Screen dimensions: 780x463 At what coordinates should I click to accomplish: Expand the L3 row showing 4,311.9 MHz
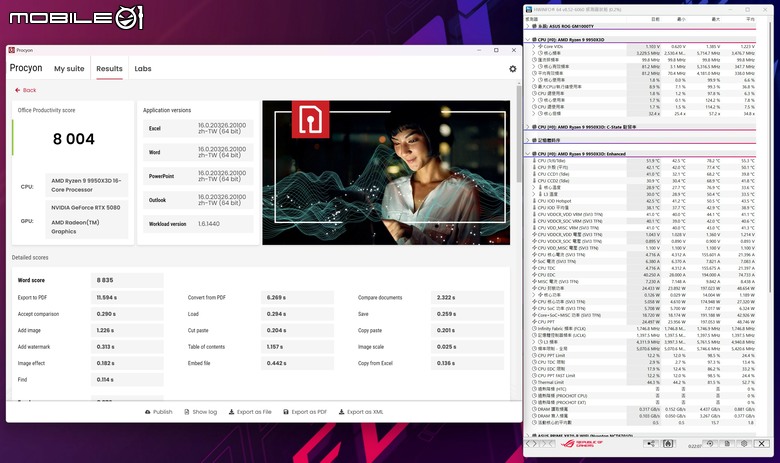[x=534, y=342]
